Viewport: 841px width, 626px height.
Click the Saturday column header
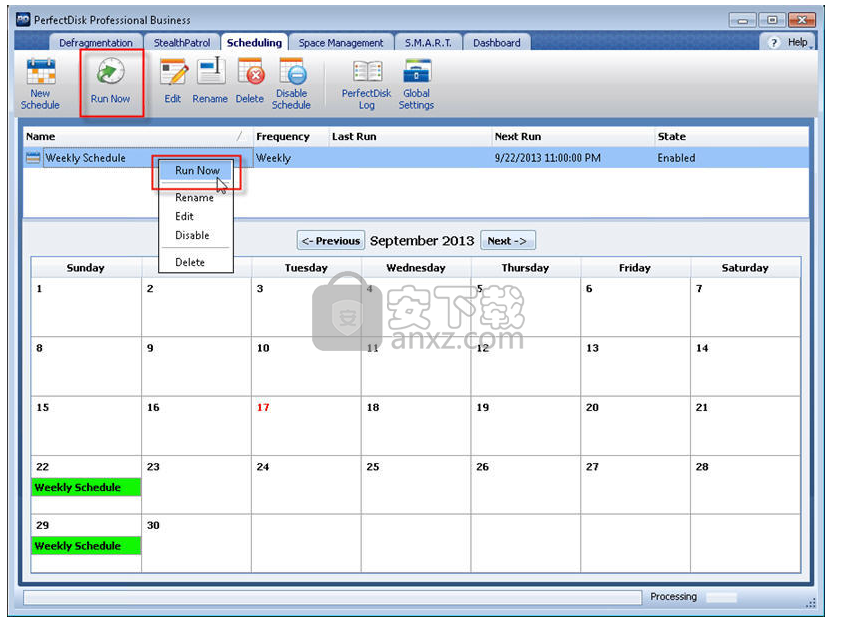pos(746,268)
